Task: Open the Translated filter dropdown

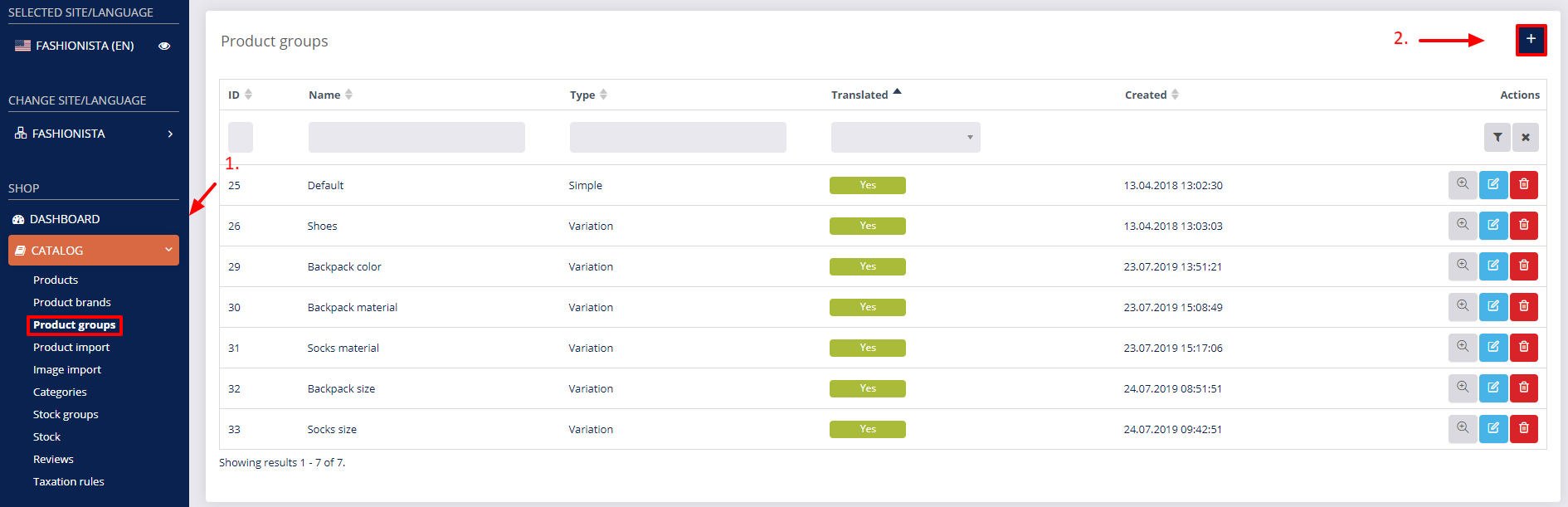Action: pos(906,137)
